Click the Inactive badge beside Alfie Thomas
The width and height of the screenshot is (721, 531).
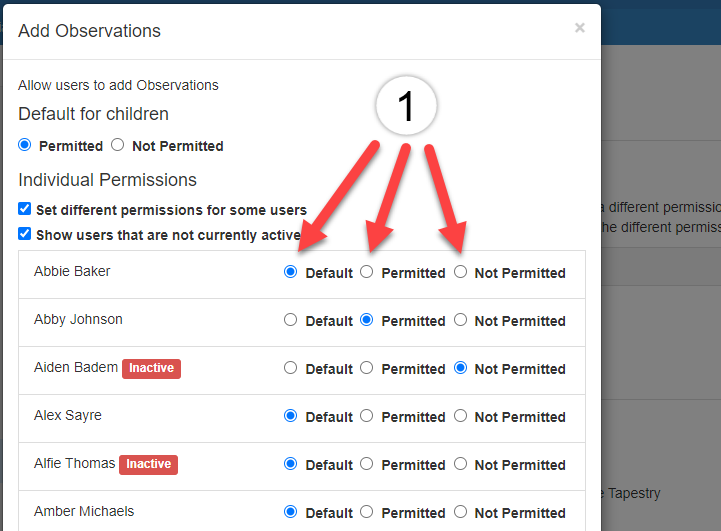pos(149,464)
